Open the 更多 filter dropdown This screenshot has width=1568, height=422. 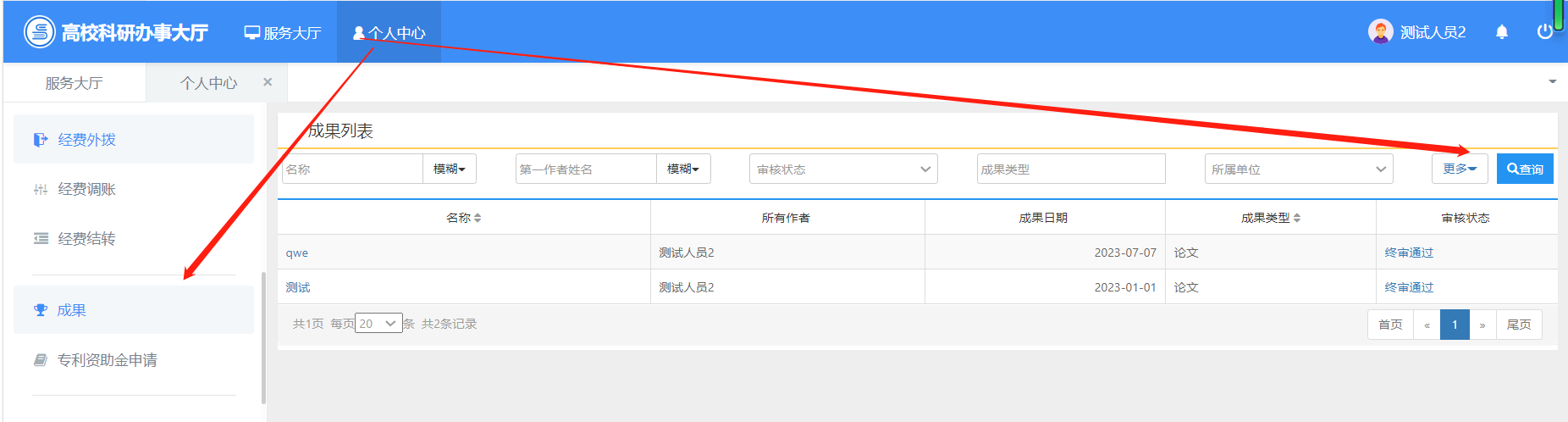(x=1459, y=169)
